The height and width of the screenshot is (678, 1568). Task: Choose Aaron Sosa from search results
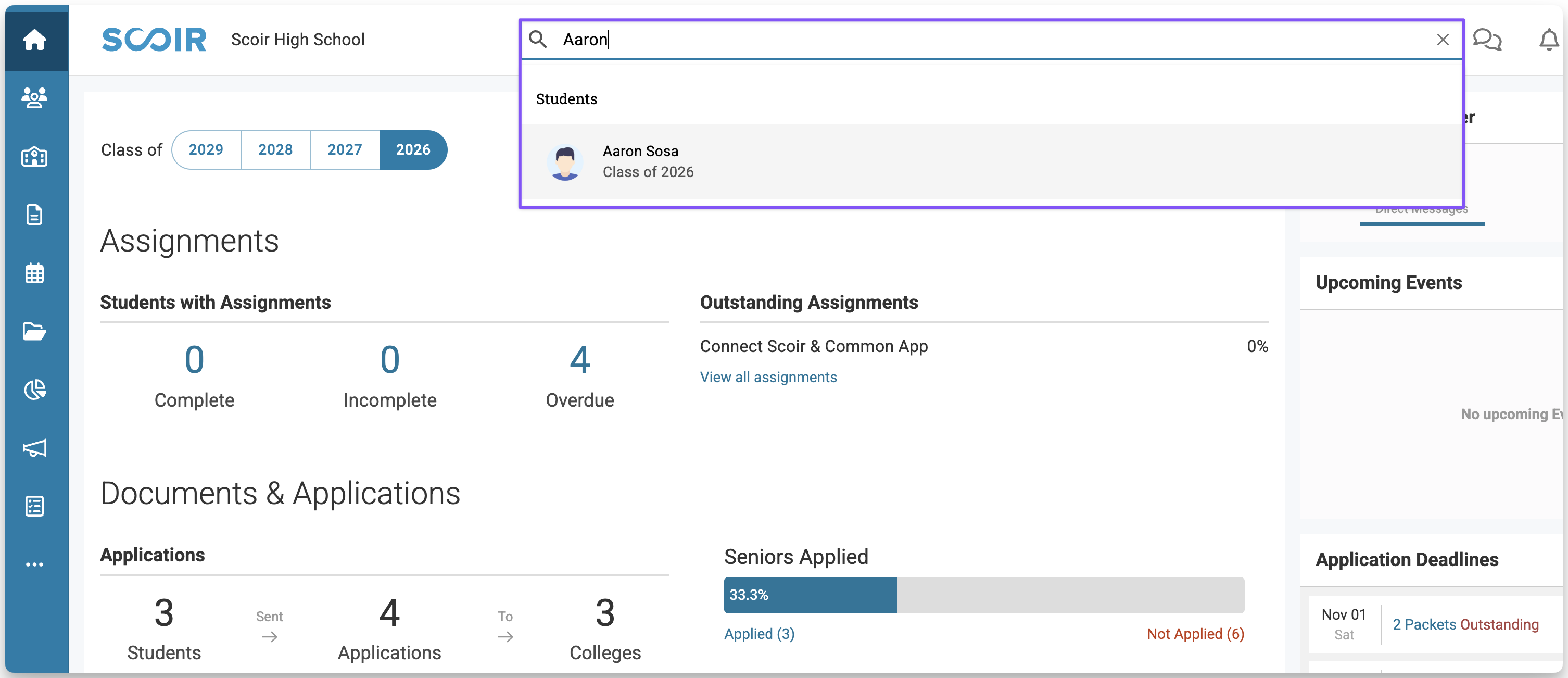pyautogui.click(x=640, y=162)
